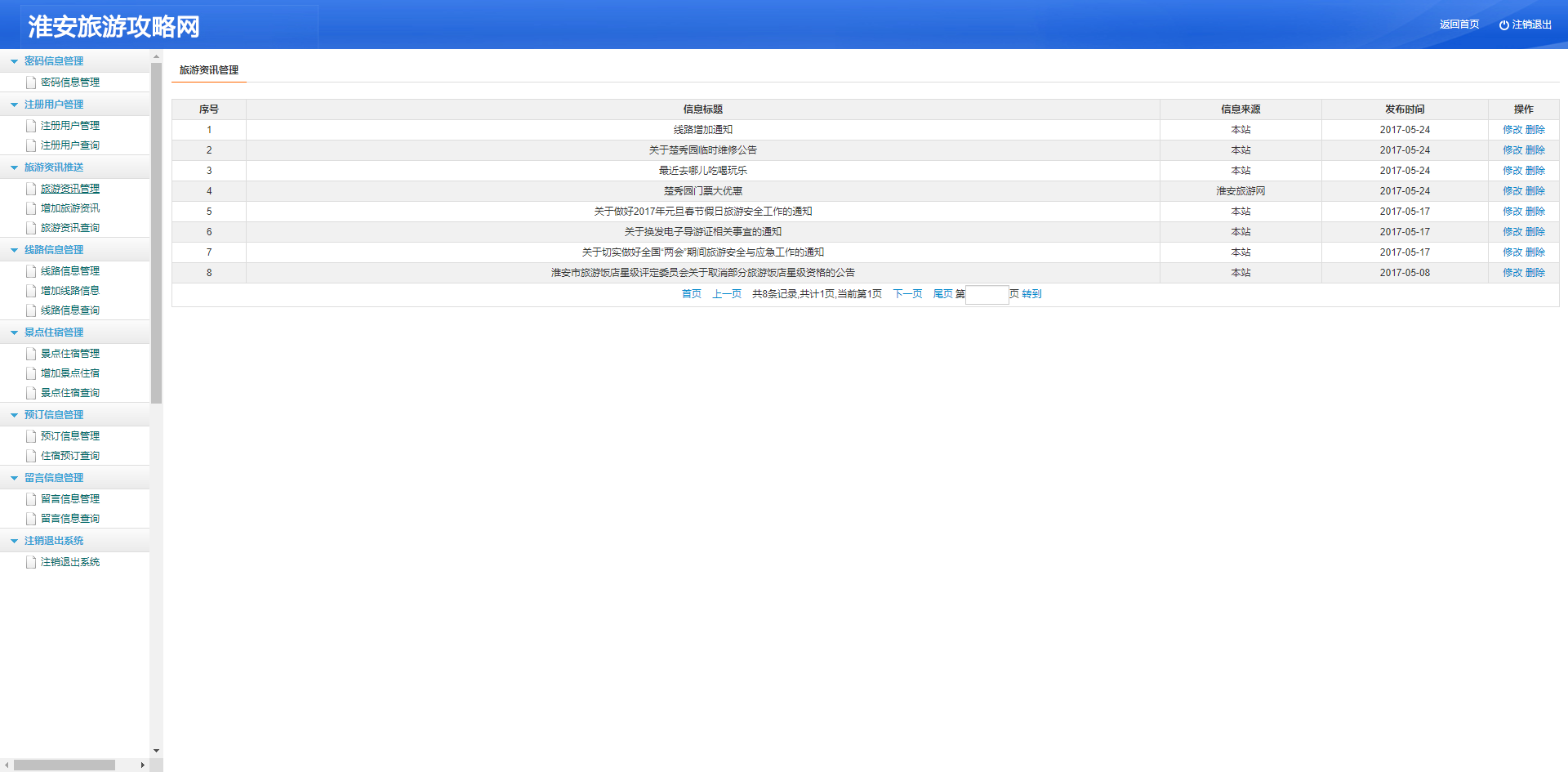This screenshot has height=772, width=1568.
Task: Collapse the 留言信息管理 section arrow
Action: point(14,478)
